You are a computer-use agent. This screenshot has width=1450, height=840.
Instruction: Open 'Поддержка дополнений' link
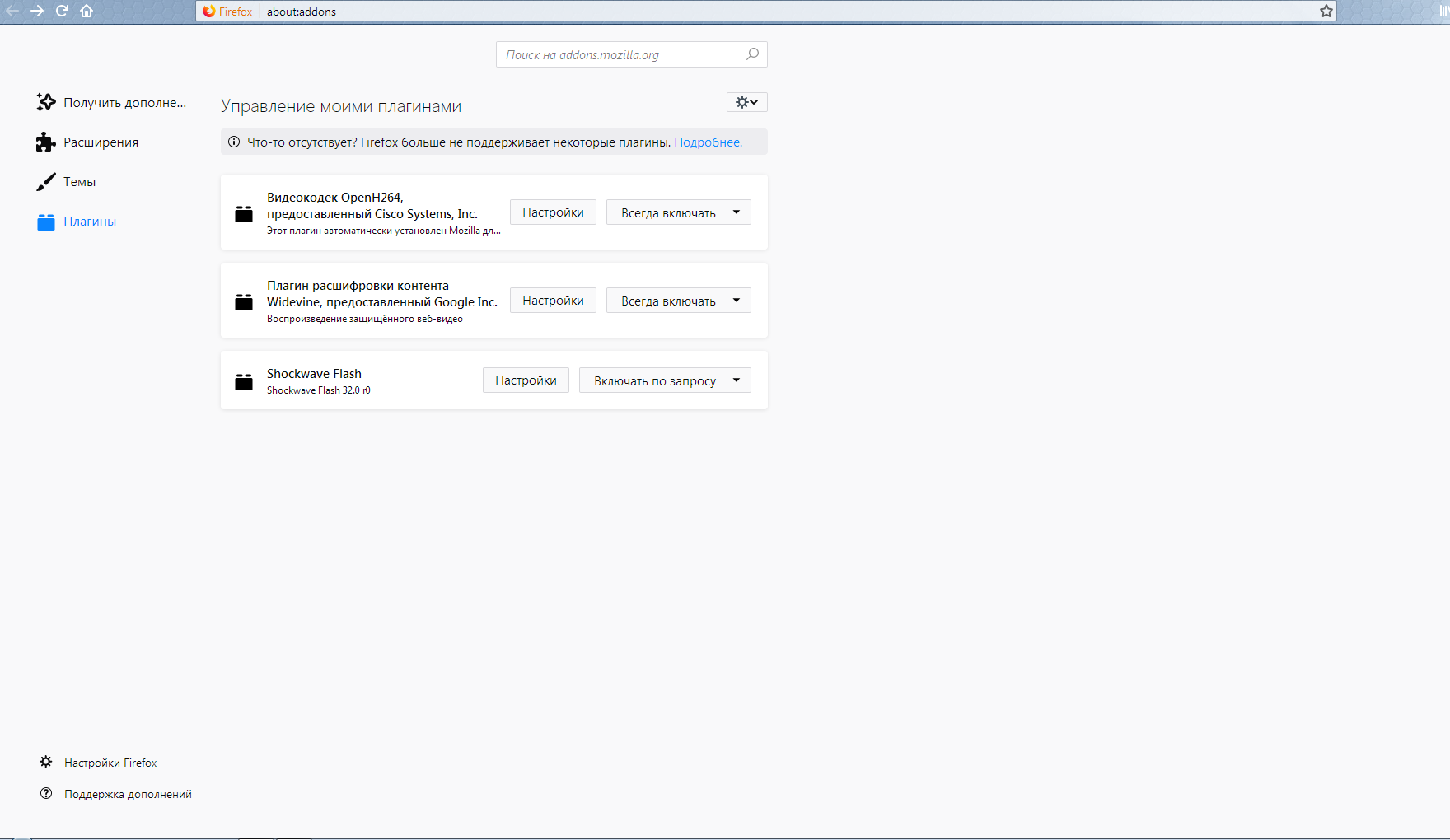128,794
